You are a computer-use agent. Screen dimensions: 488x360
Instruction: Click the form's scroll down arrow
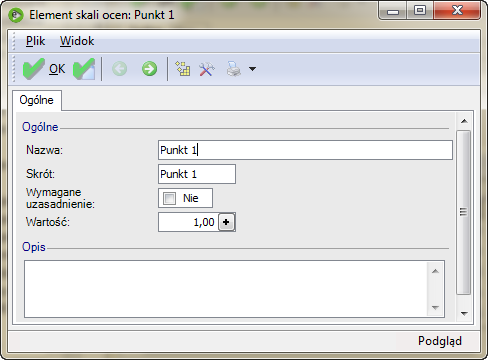[464, 313]
